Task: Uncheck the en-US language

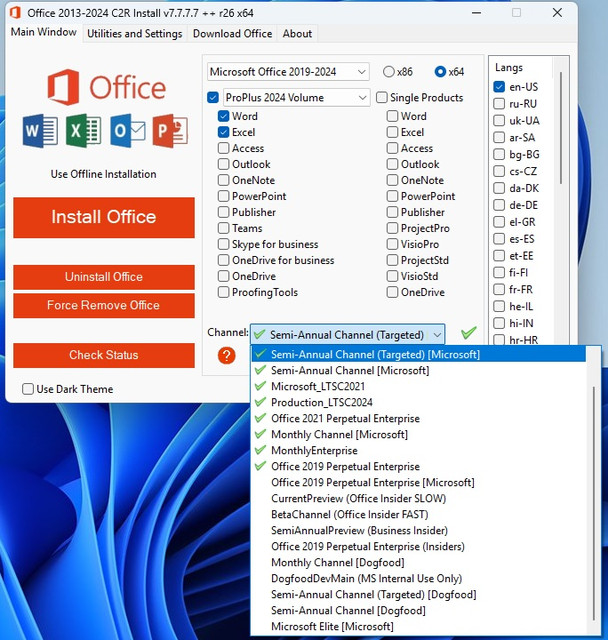Action: click(499, 87)
